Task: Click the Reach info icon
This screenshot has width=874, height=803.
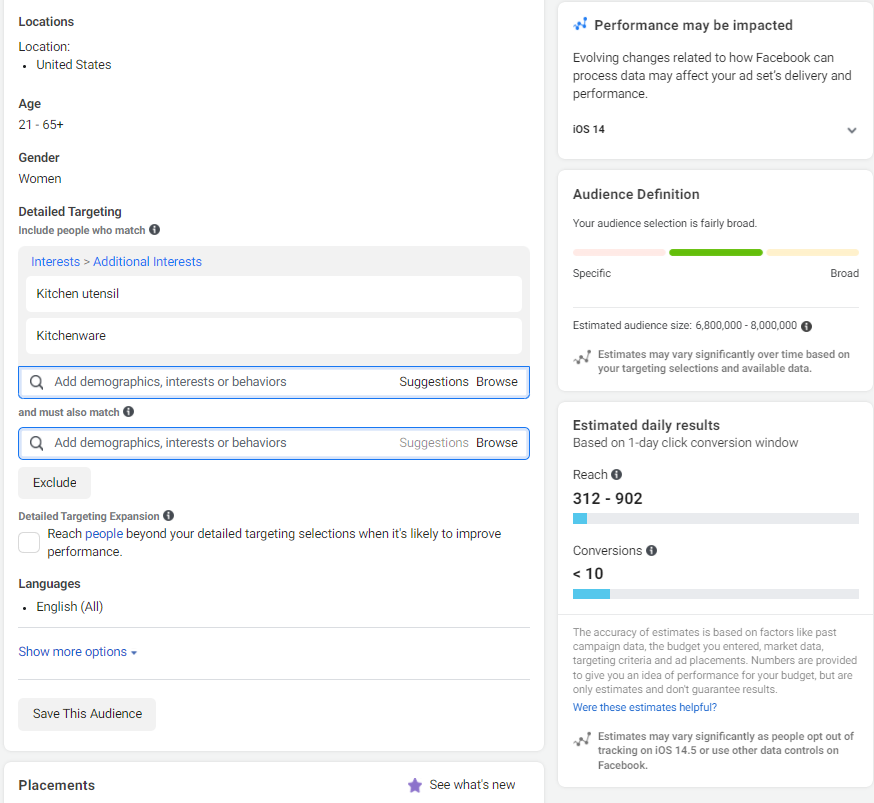Action: pyautogui.click(x=616, y=475)
